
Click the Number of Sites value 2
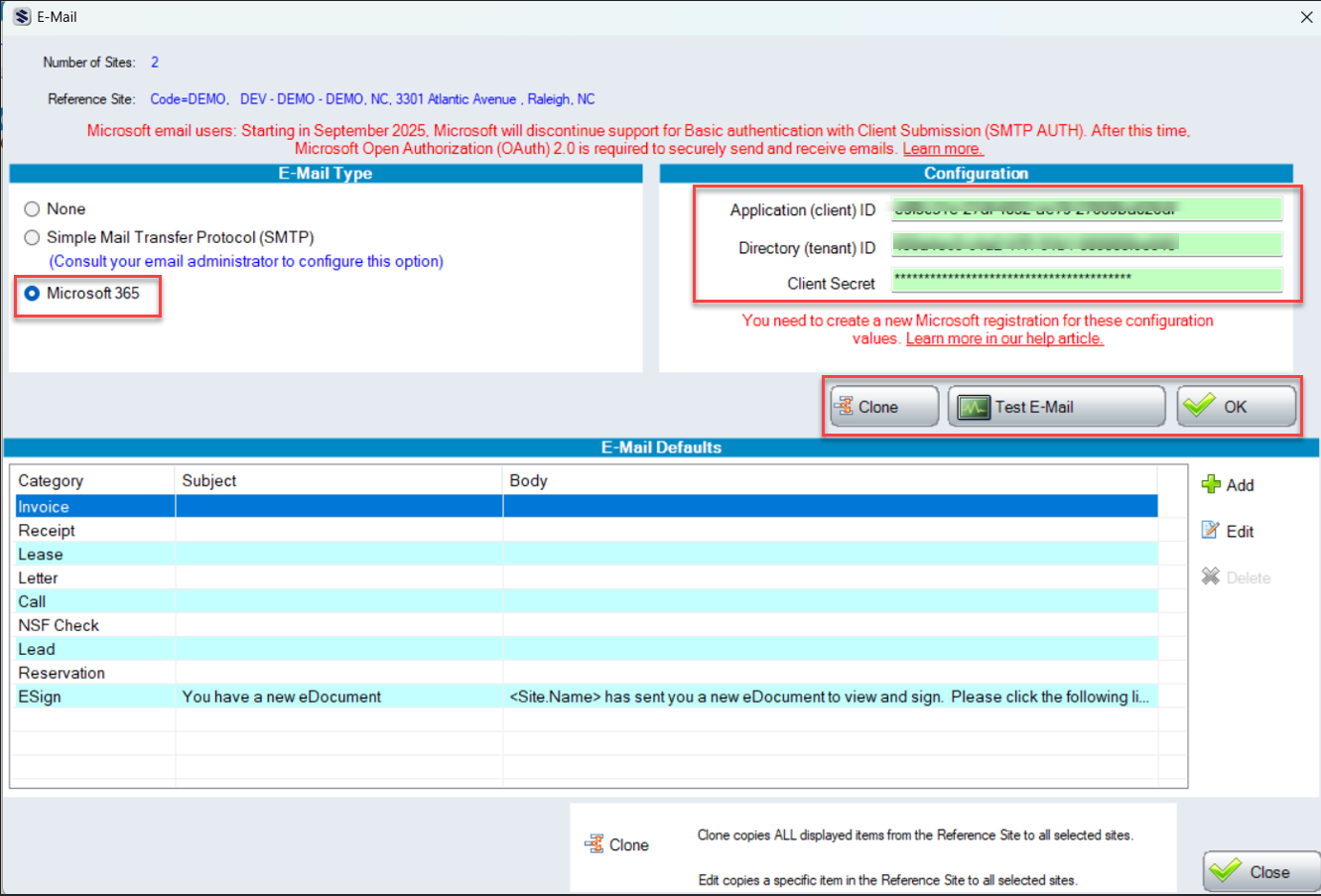155,63
